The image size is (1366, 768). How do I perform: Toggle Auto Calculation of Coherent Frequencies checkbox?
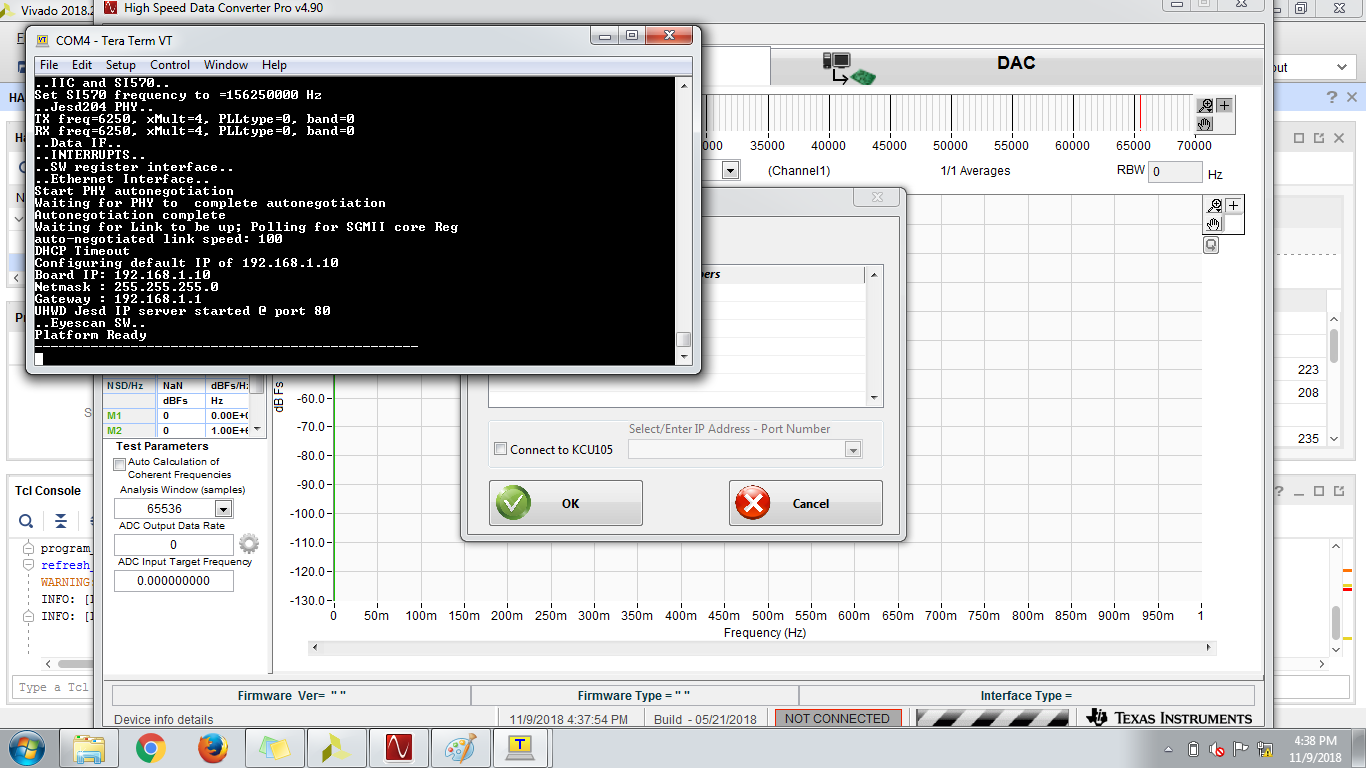120,464
